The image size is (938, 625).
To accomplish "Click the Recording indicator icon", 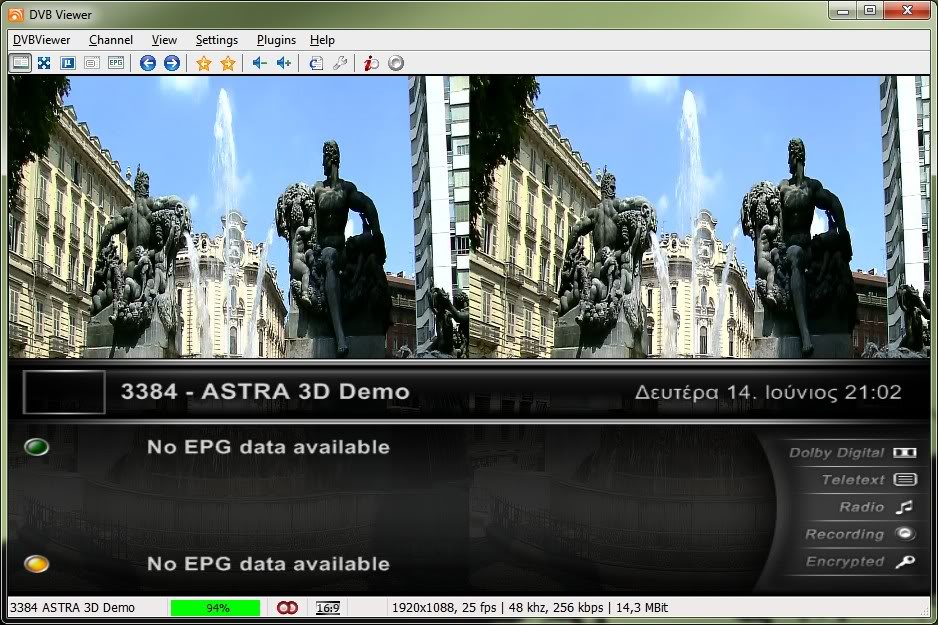I will pos(905,533).
